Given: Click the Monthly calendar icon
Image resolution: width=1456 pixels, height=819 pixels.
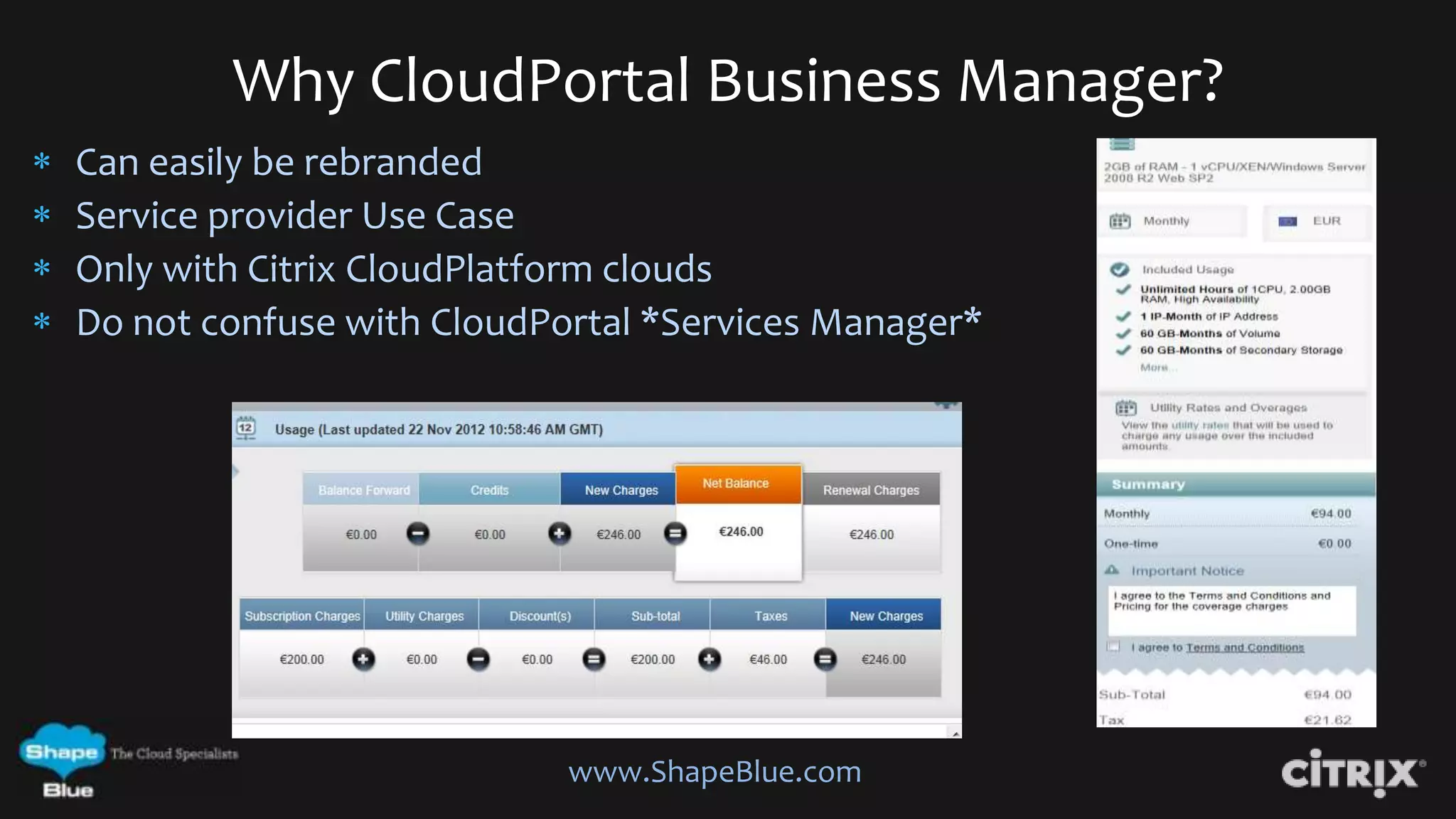Looking at the screenshot, I should pos(1120,221).
